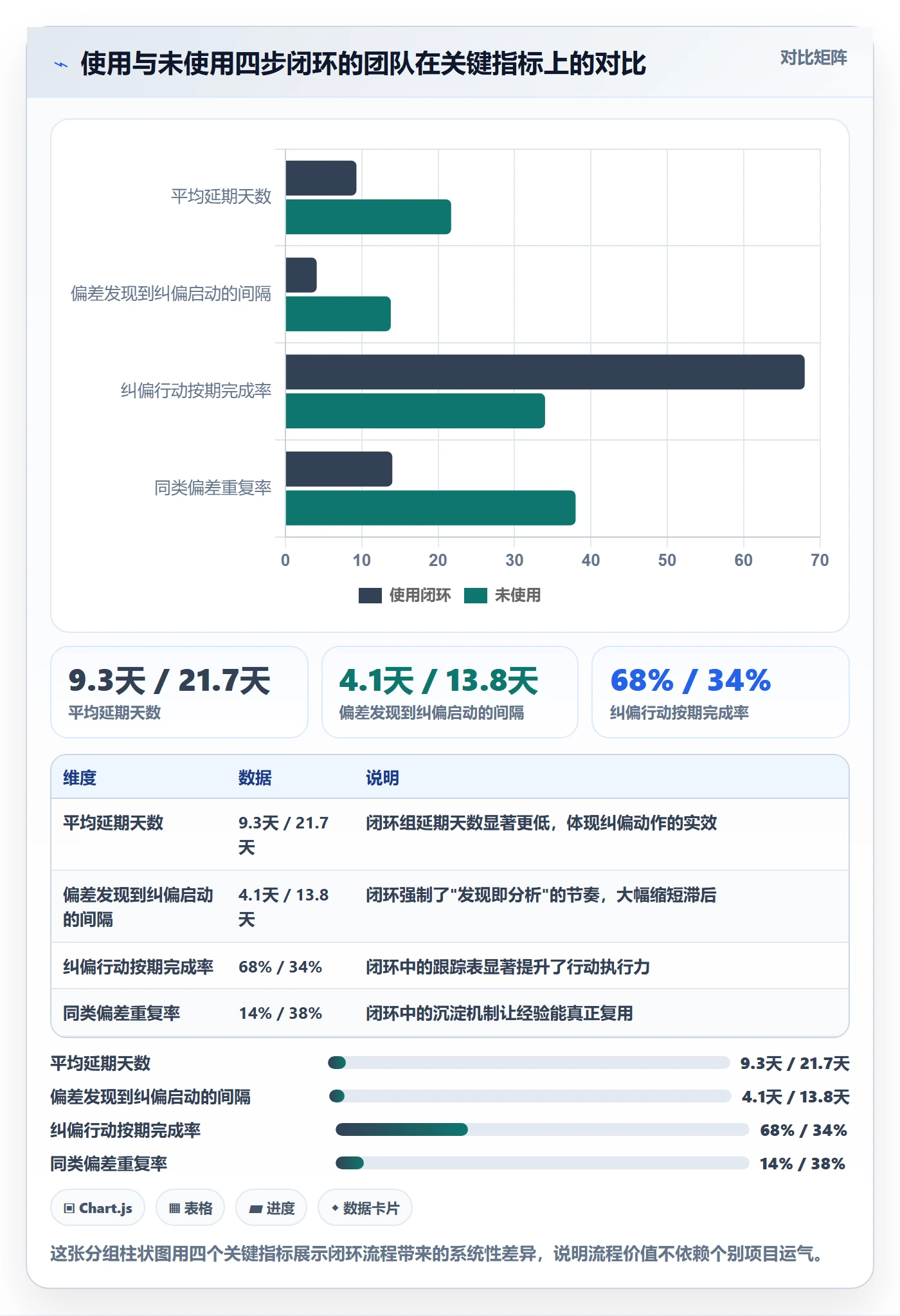Viewport: 900px width, 1316px height.
Task: Click the 闭环中的沉淀机制让经验能真正复用 description cell
Action: tap(500, 1013)
